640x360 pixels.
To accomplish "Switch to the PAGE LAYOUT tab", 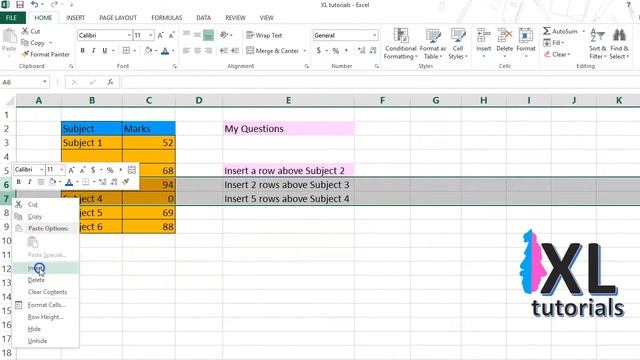I will (118, 18).
